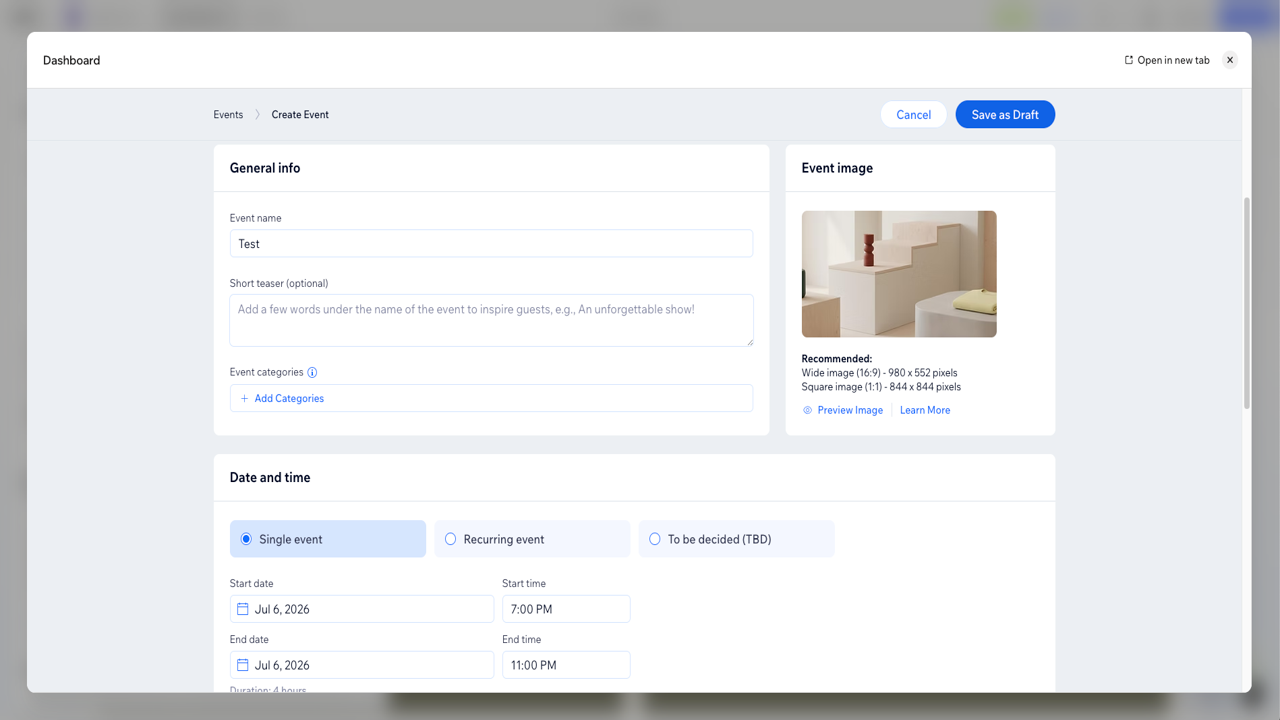Click the Dashboard title text
The image size is (1280, 720).
[x=71, y=60]
